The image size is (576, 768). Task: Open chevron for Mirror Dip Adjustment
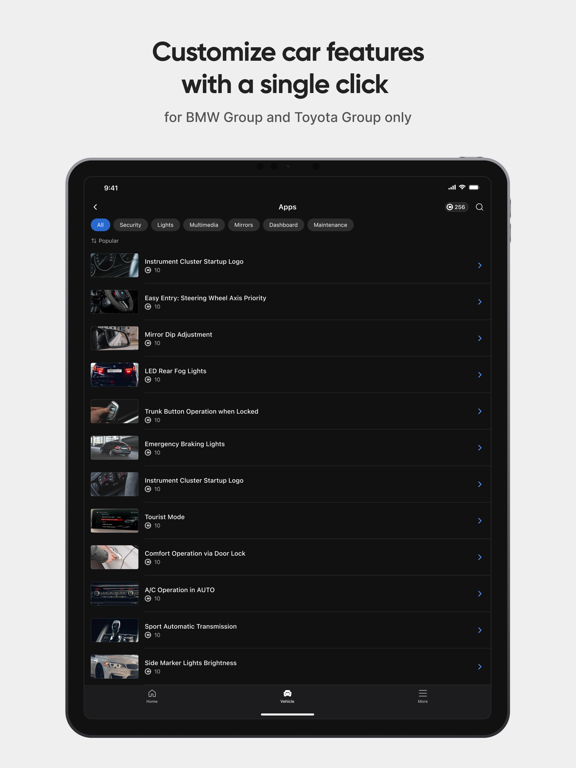pyautogui.click(x=480, y=338)
